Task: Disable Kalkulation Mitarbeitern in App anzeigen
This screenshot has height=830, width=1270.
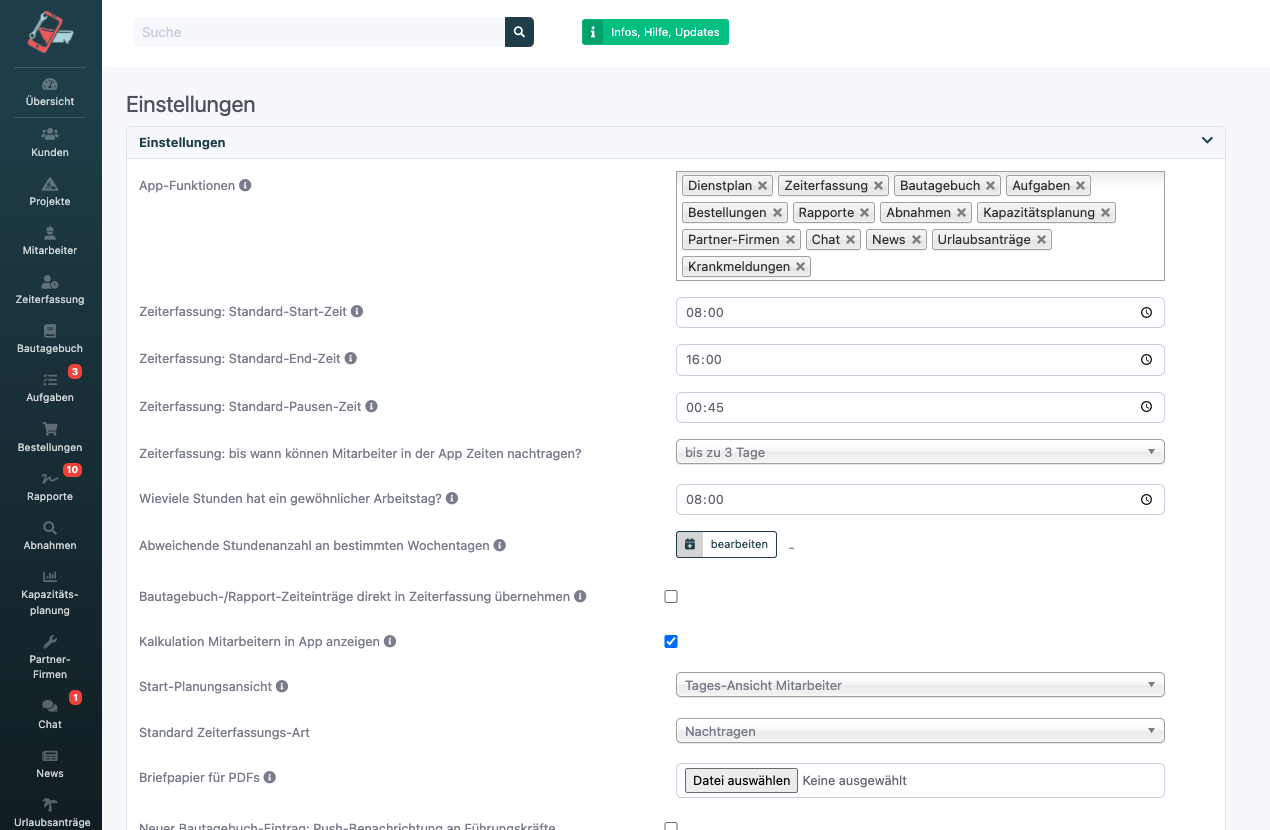Action: click(671, 641)
